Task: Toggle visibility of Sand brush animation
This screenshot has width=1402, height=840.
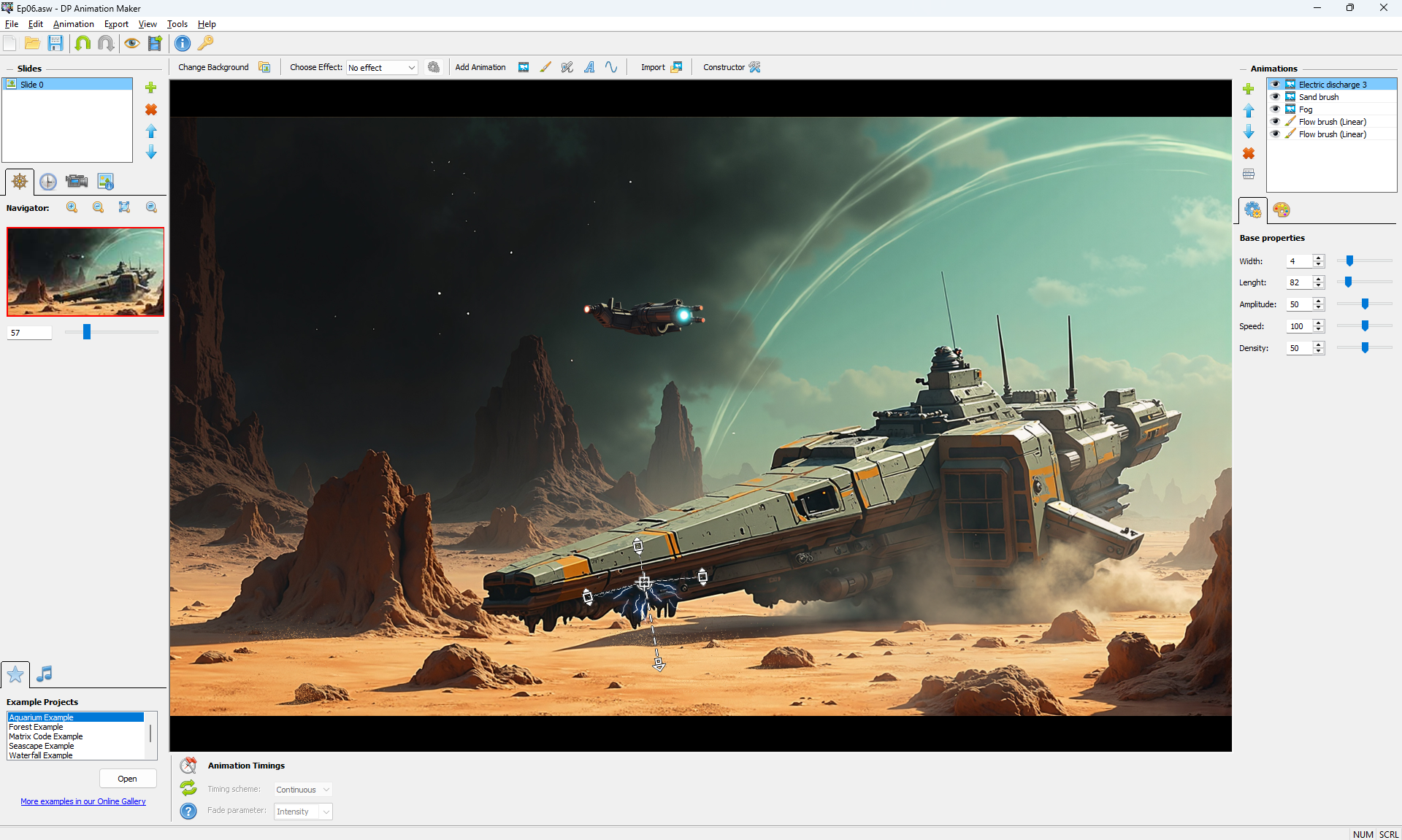Action: click(1276, 97)
